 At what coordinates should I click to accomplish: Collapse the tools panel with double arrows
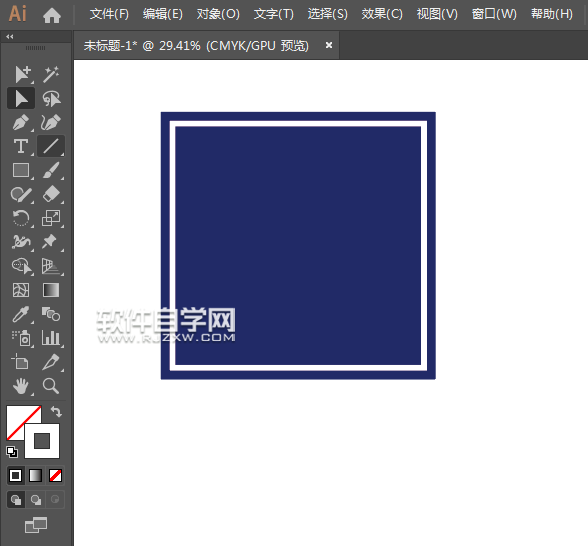10,36
